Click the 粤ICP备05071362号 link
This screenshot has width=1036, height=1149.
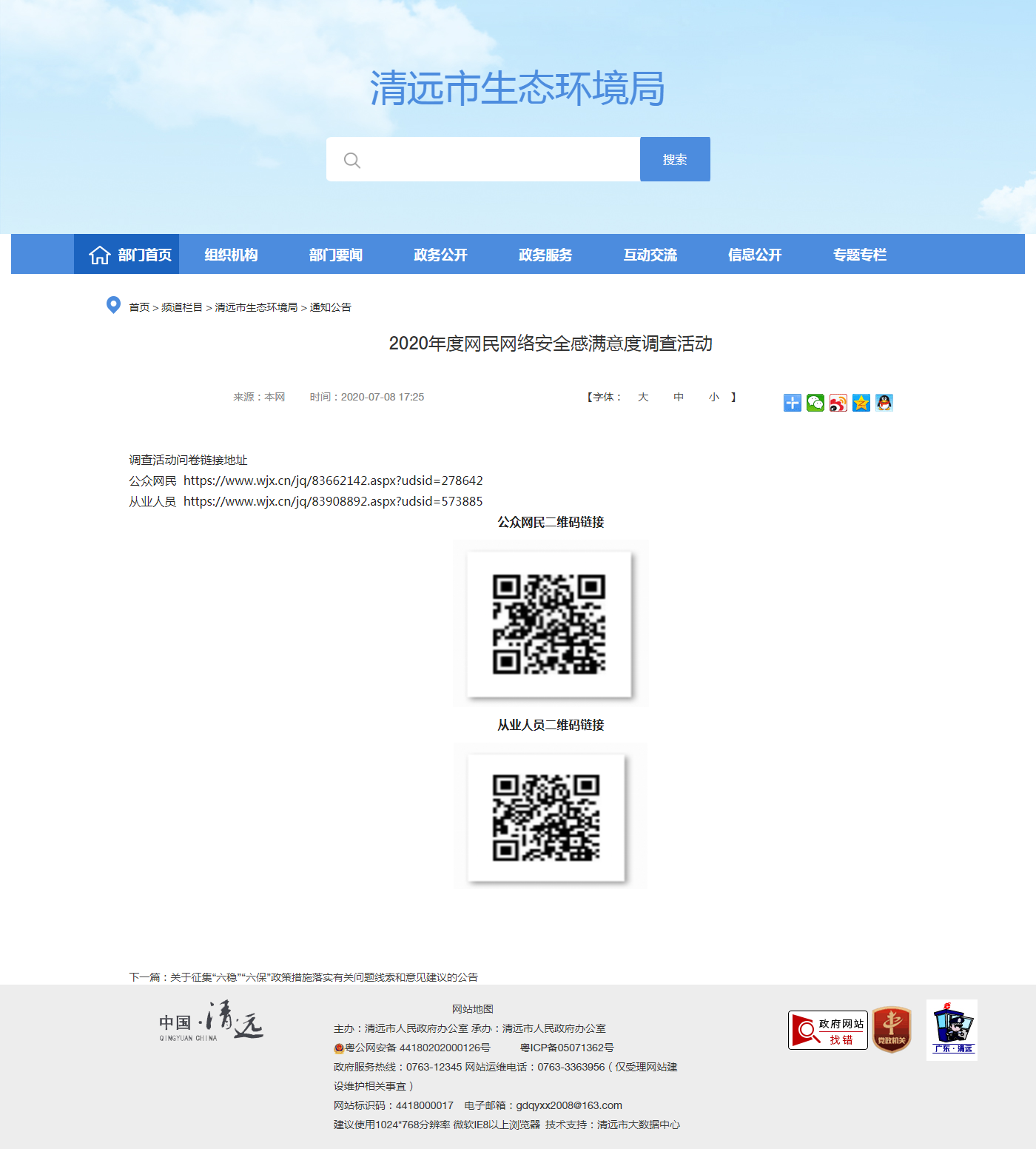pos(567,1048)
